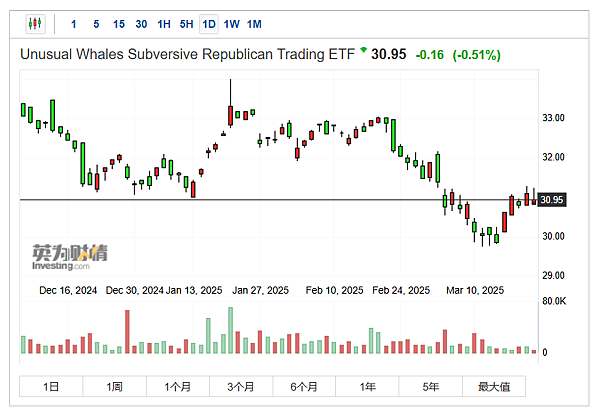Click the small green down-arrow price indicator
This screenshot has width=600, height=417.
(x=364, y=49)
